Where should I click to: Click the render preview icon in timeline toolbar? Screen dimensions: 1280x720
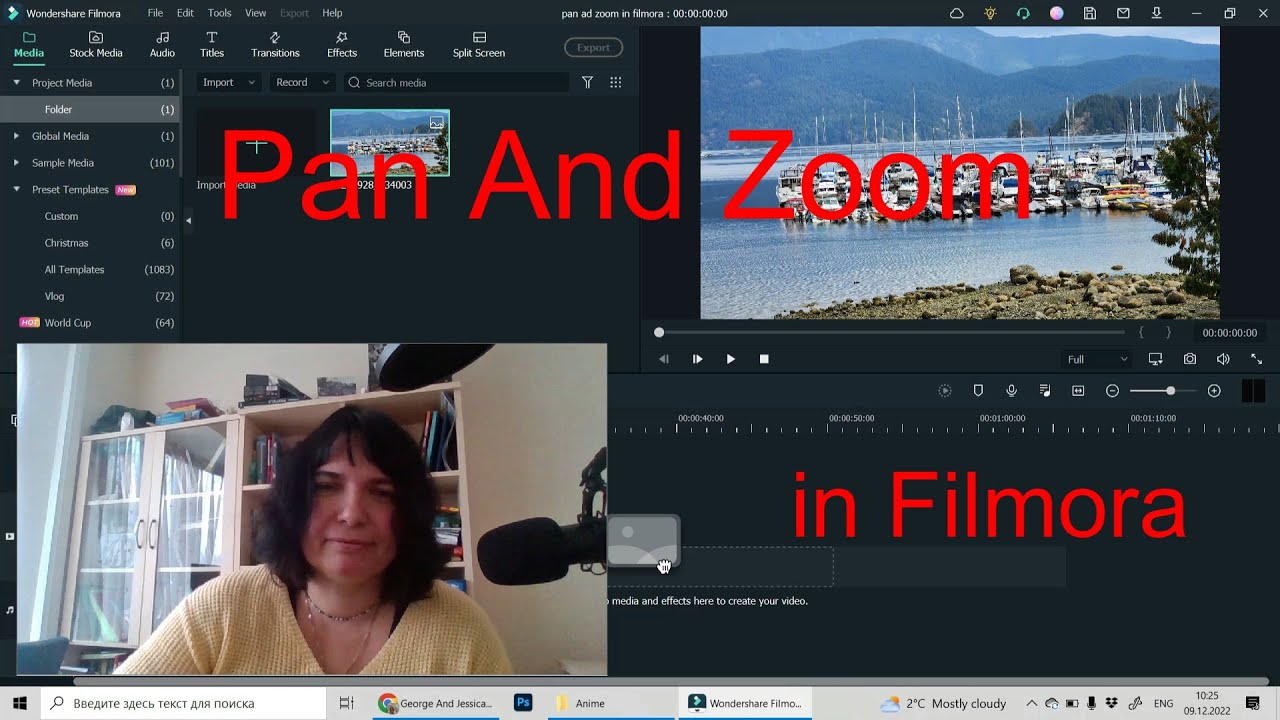pos(945,391)
